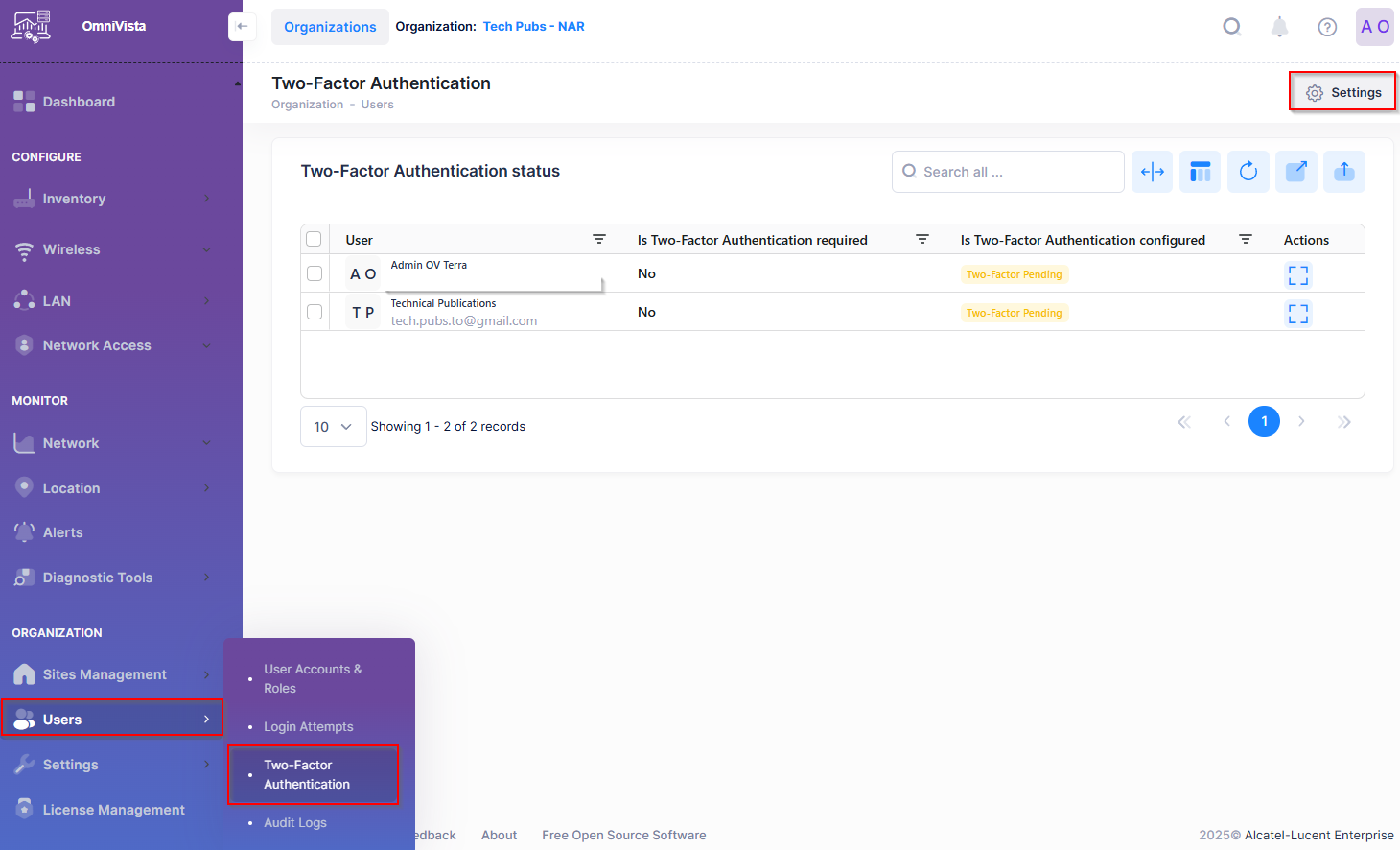1400x850 pixels.
Task: Check the Technical Publications row checkbox
Action: click(315, 312)
